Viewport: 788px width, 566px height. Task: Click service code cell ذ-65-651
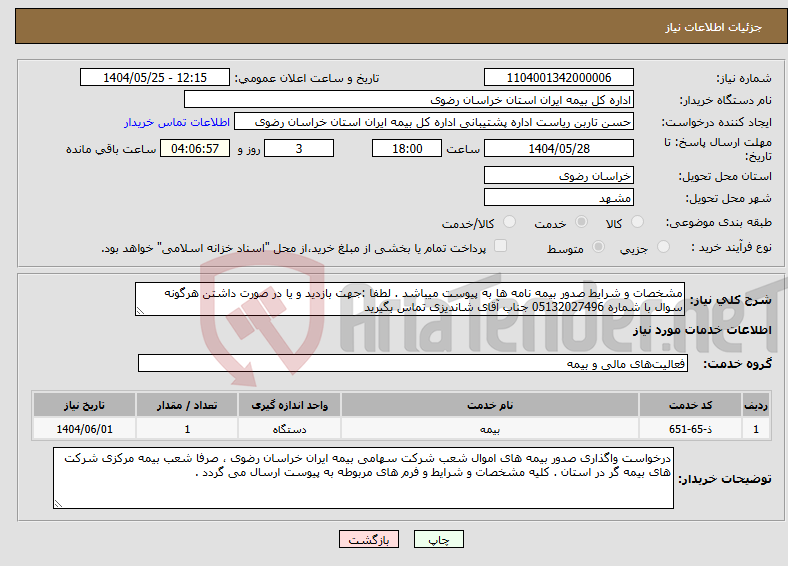(691, 429)
